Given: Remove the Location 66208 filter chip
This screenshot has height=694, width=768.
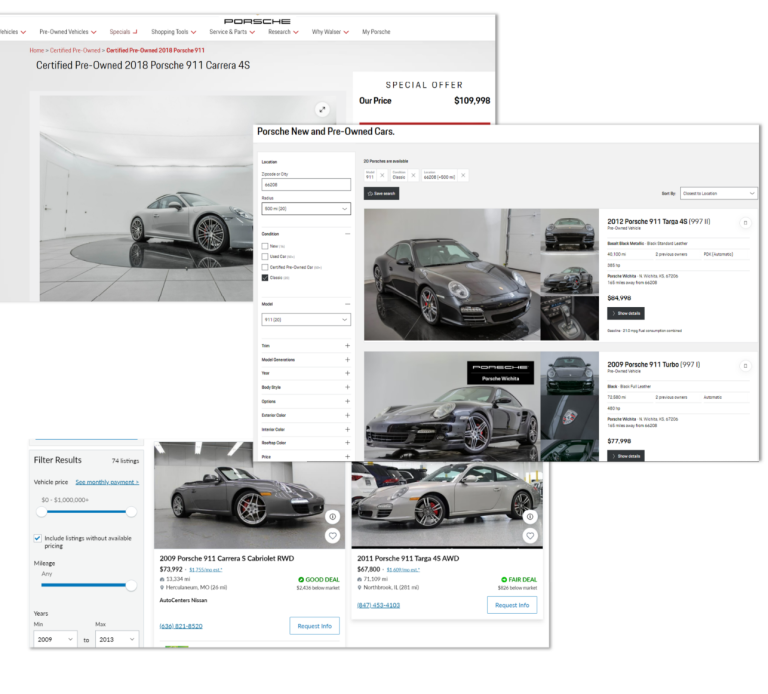Looking at the screenshot, I should 463,175.
